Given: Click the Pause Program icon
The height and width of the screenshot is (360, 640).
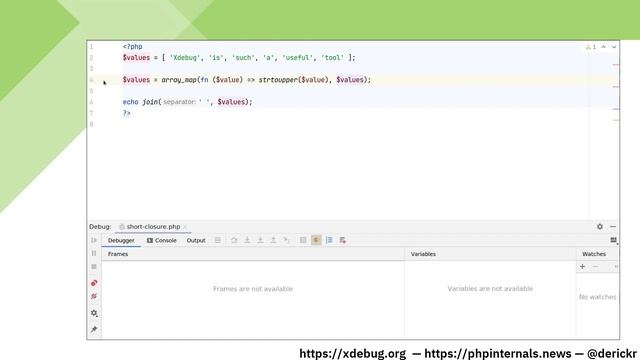Looking at the screenshot, I should pos(94,253).
